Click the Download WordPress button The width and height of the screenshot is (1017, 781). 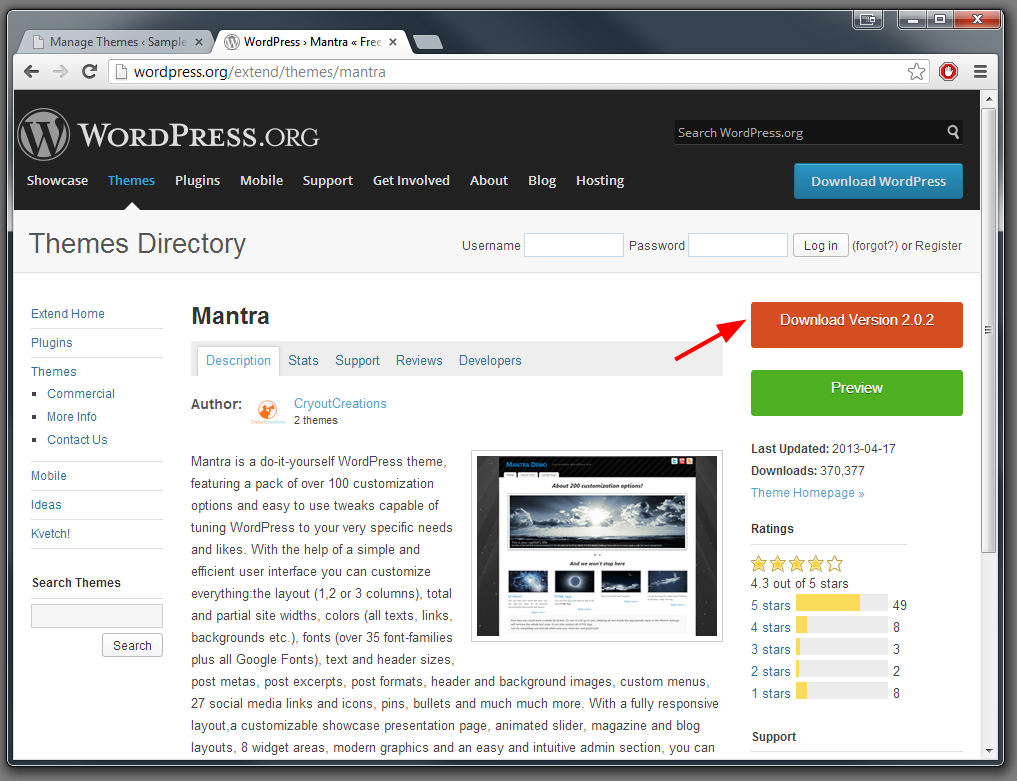tap(878, 181)
